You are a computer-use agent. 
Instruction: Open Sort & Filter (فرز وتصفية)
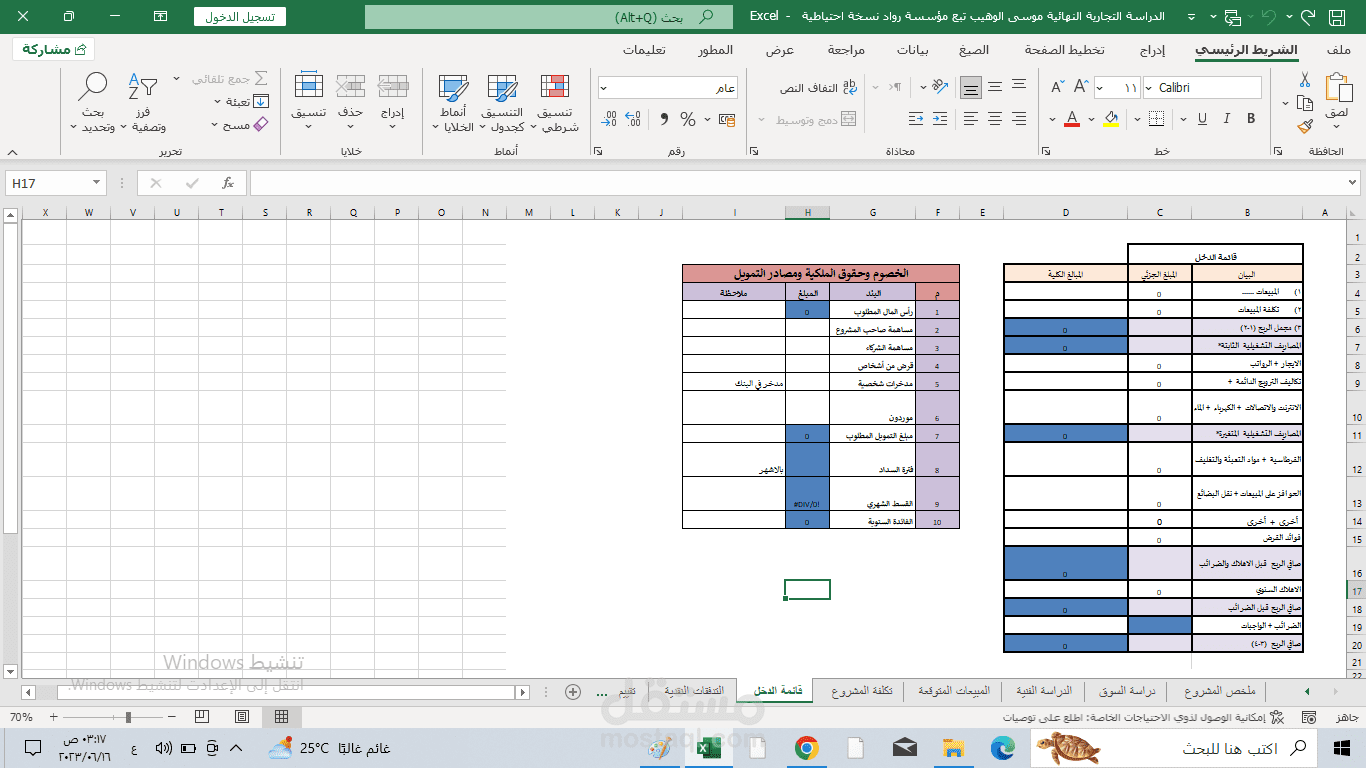(x=143, y=104)
